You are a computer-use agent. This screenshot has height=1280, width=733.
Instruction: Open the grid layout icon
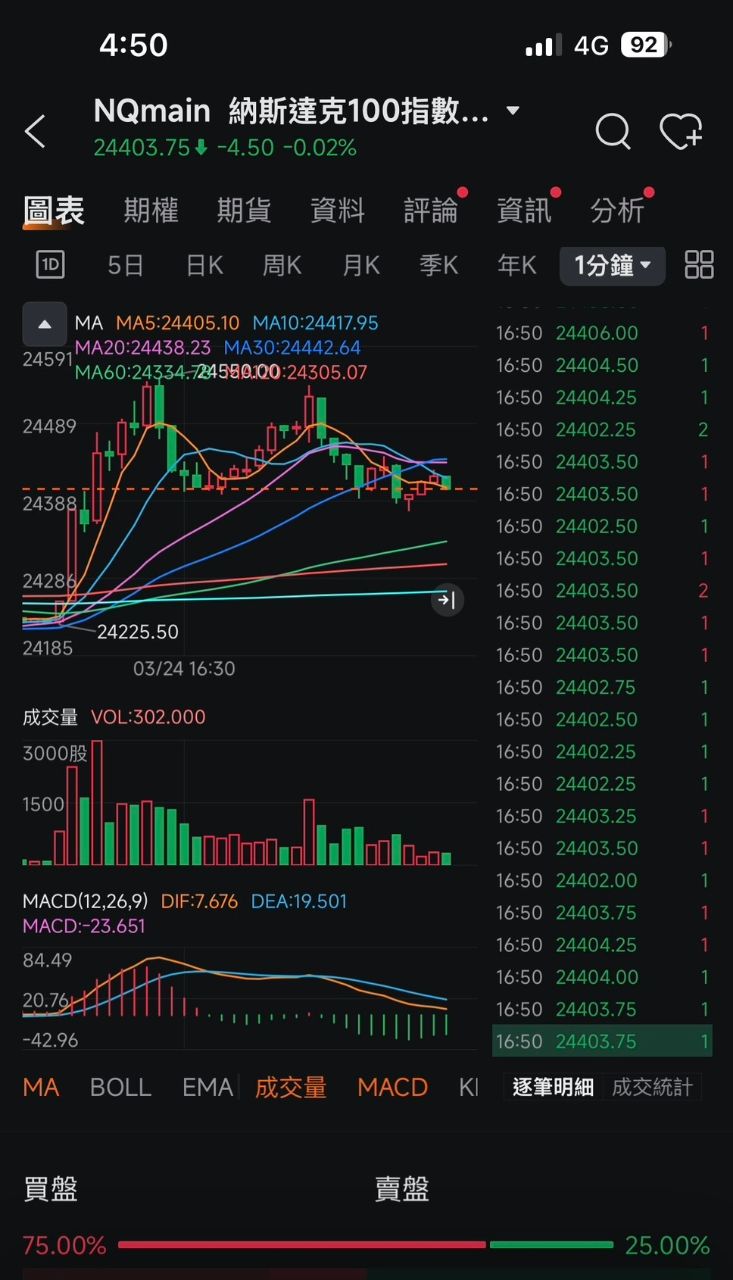pyautogui.click(x=699, y=265)
